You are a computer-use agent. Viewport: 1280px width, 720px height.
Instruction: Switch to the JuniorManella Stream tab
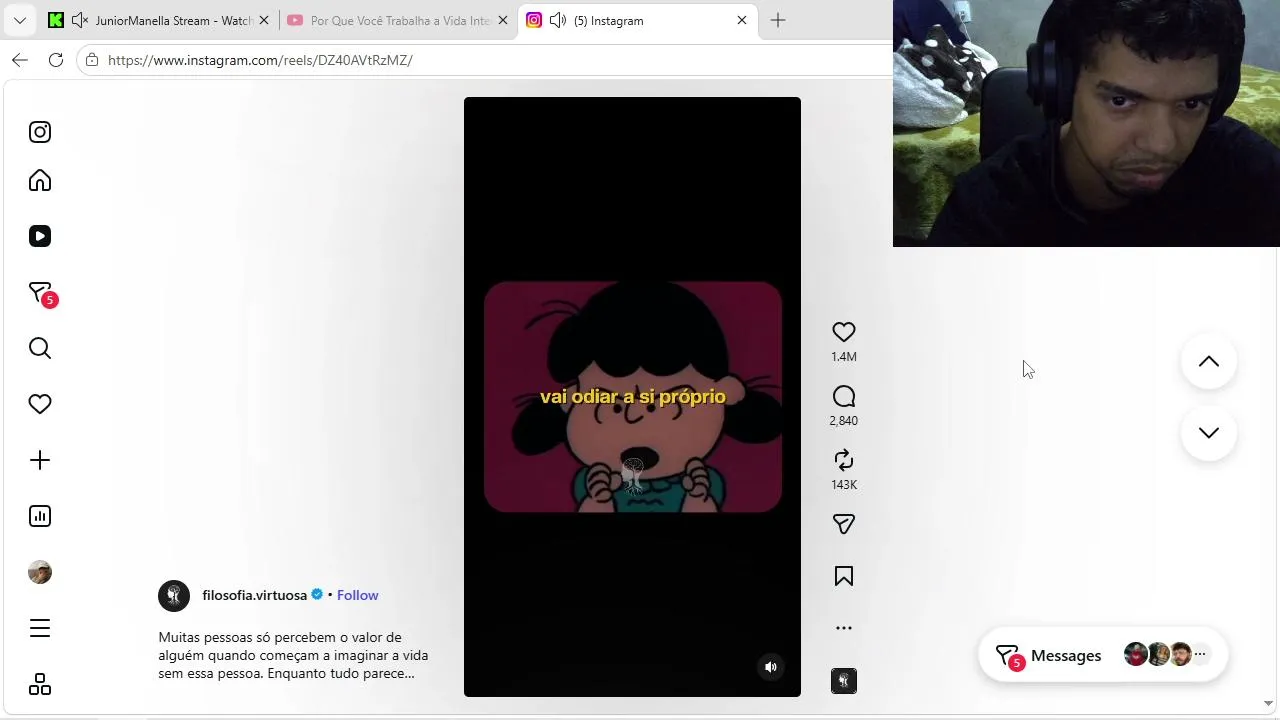coord(160,20)
